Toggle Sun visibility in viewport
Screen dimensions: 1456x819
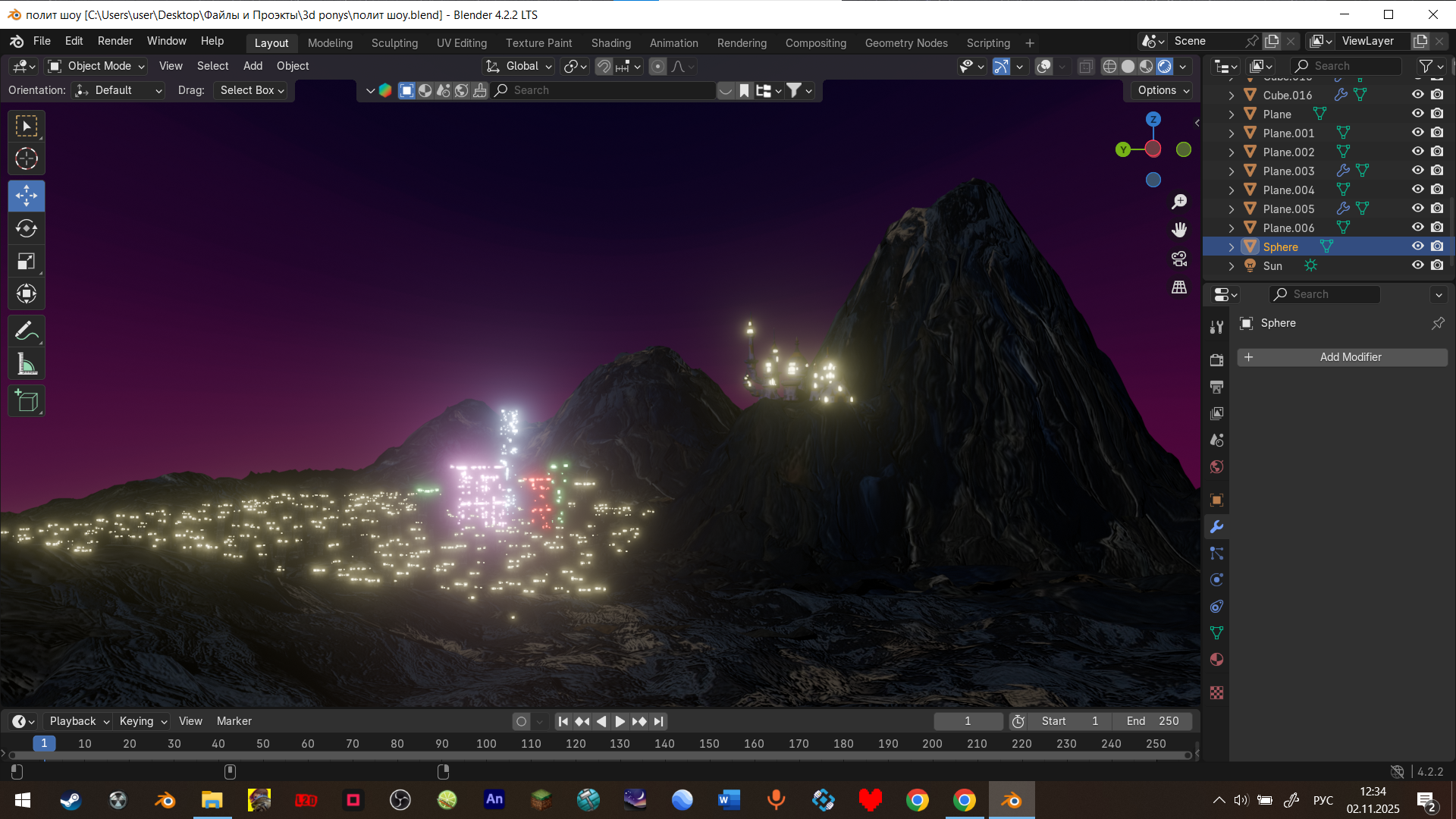coord(1417,265)
